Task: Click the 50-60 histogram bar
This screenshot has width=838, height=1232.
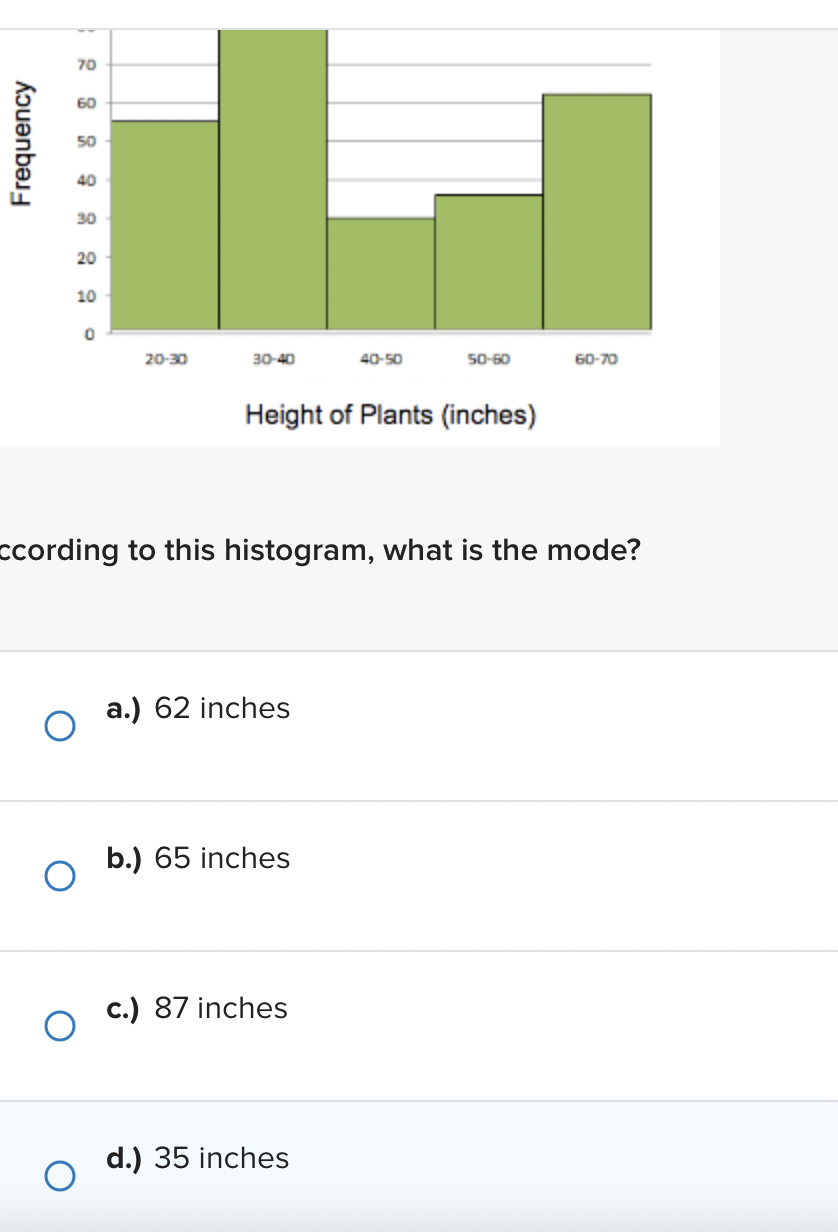Action: click(x=487, y=260)
